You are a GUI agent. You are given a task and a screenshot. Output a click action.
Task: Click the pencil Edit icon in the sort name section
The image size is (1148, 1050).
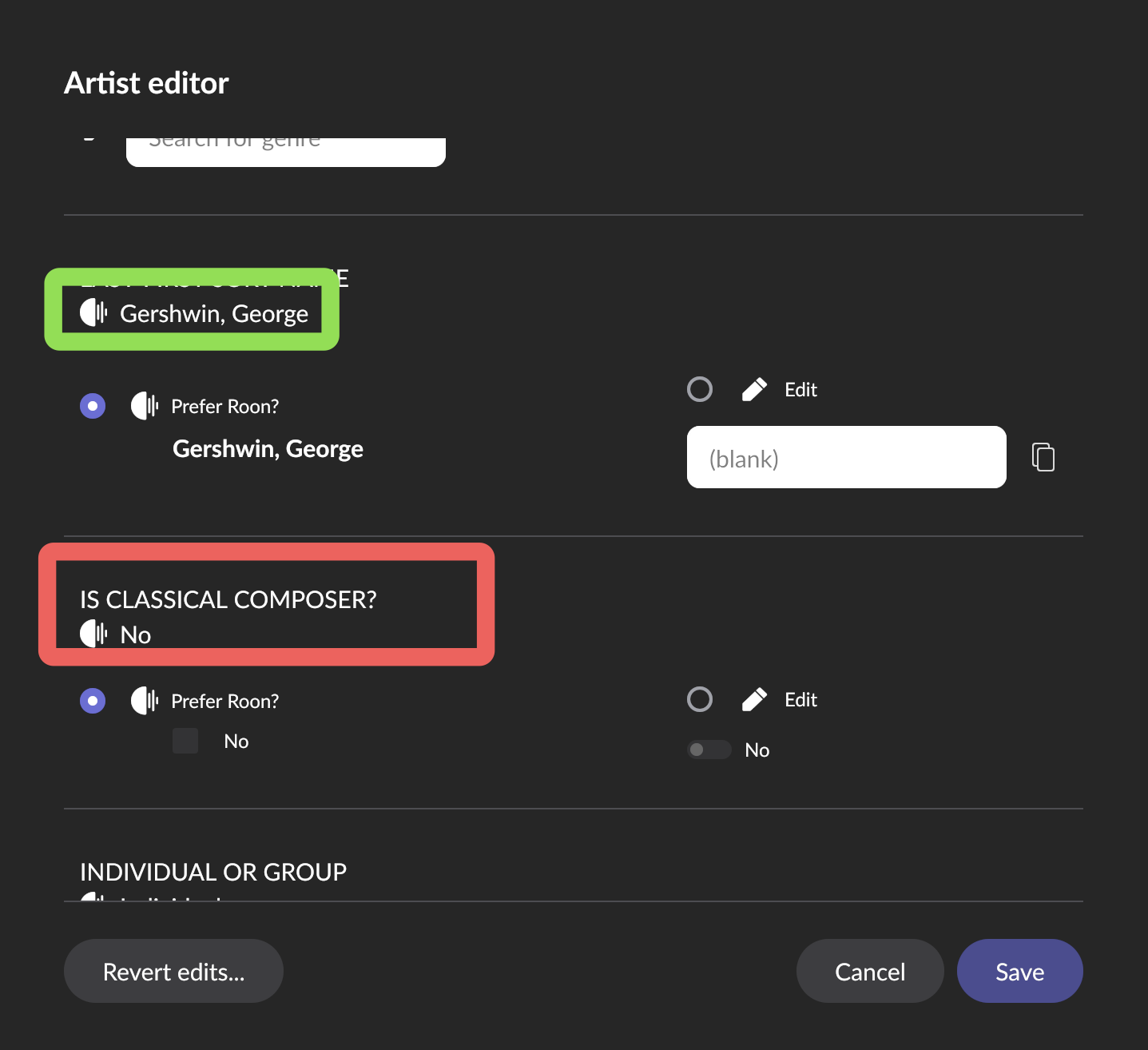[754, 389]
